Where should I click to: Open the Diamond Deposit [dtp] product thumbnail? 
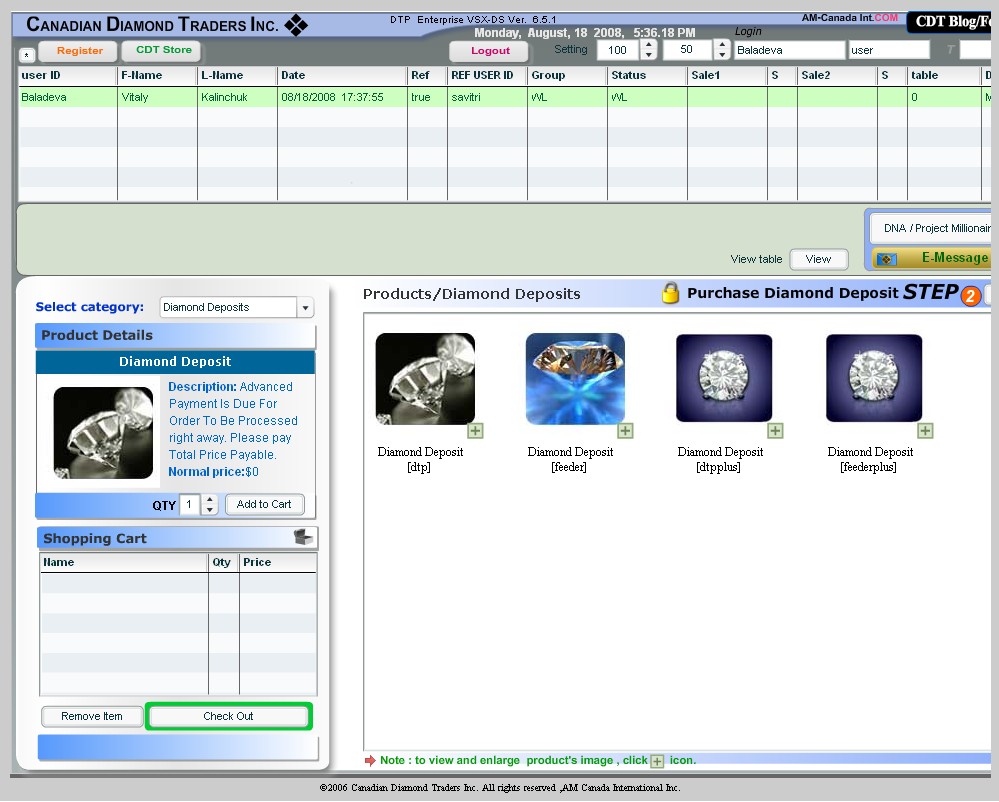(x=425, y=378)
